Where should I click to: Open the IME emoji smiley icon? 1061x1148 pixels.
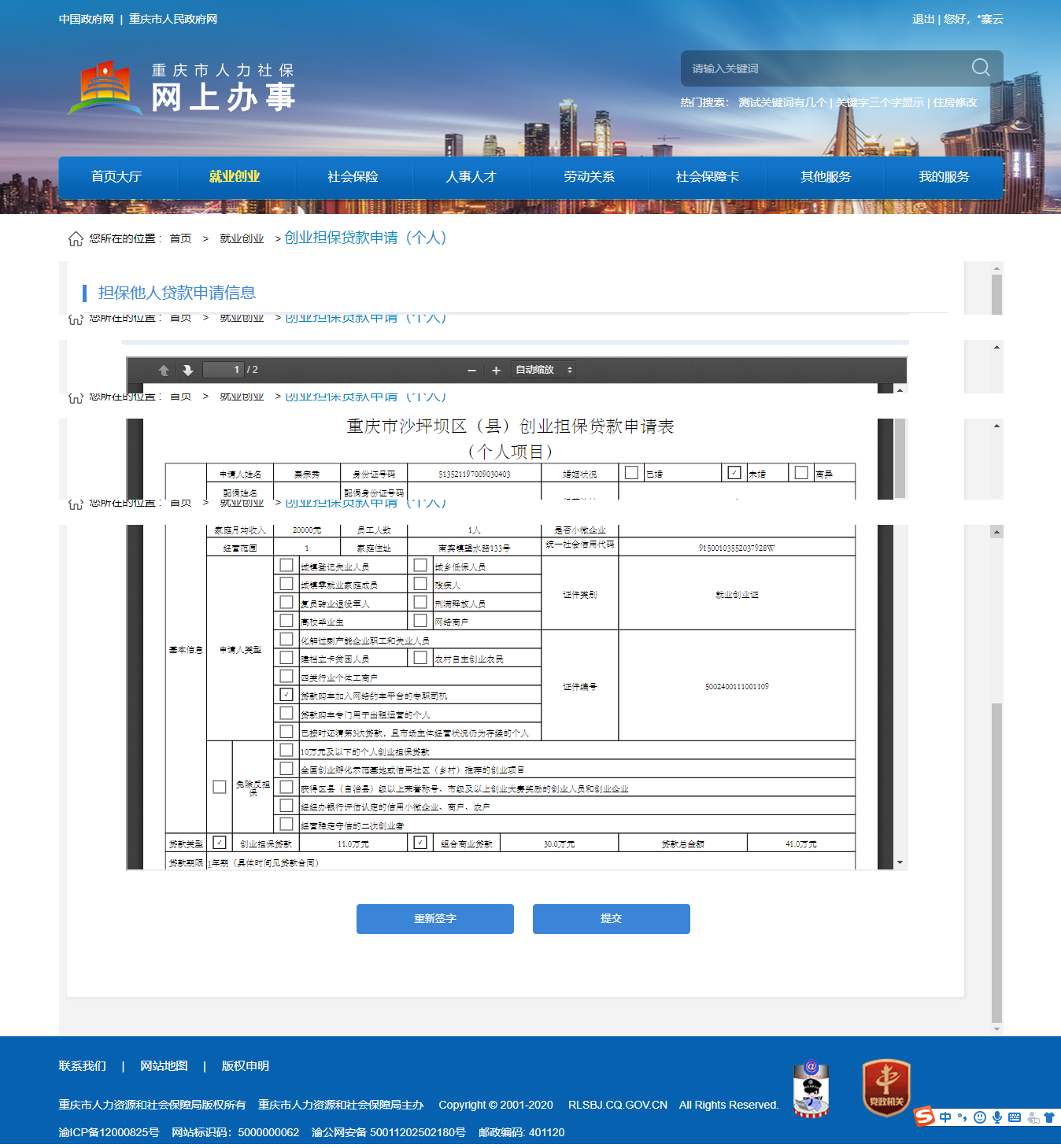point(979,1117)
